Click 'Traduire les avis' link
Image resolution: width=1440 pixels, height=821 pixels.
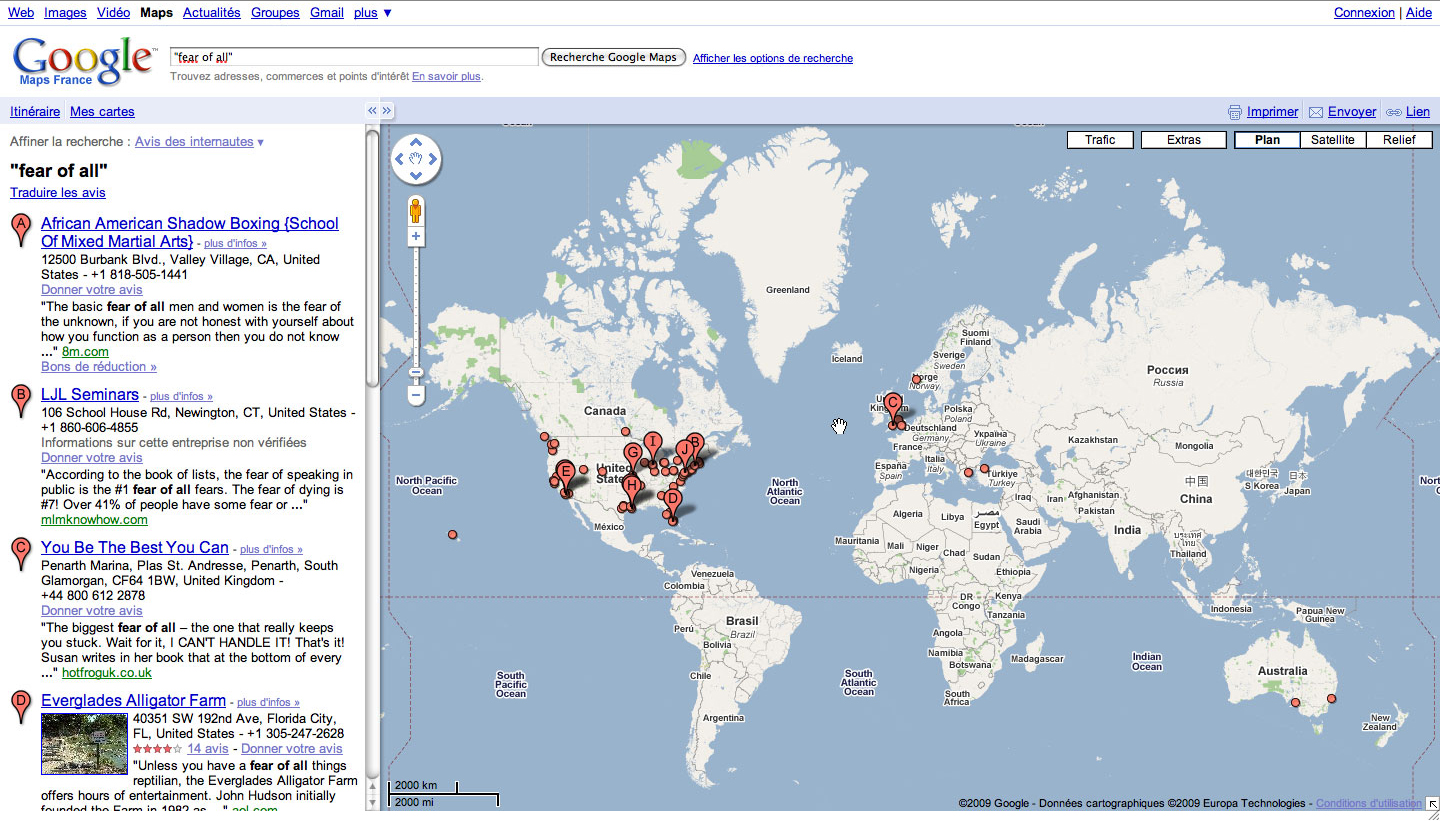click(58, 193)
